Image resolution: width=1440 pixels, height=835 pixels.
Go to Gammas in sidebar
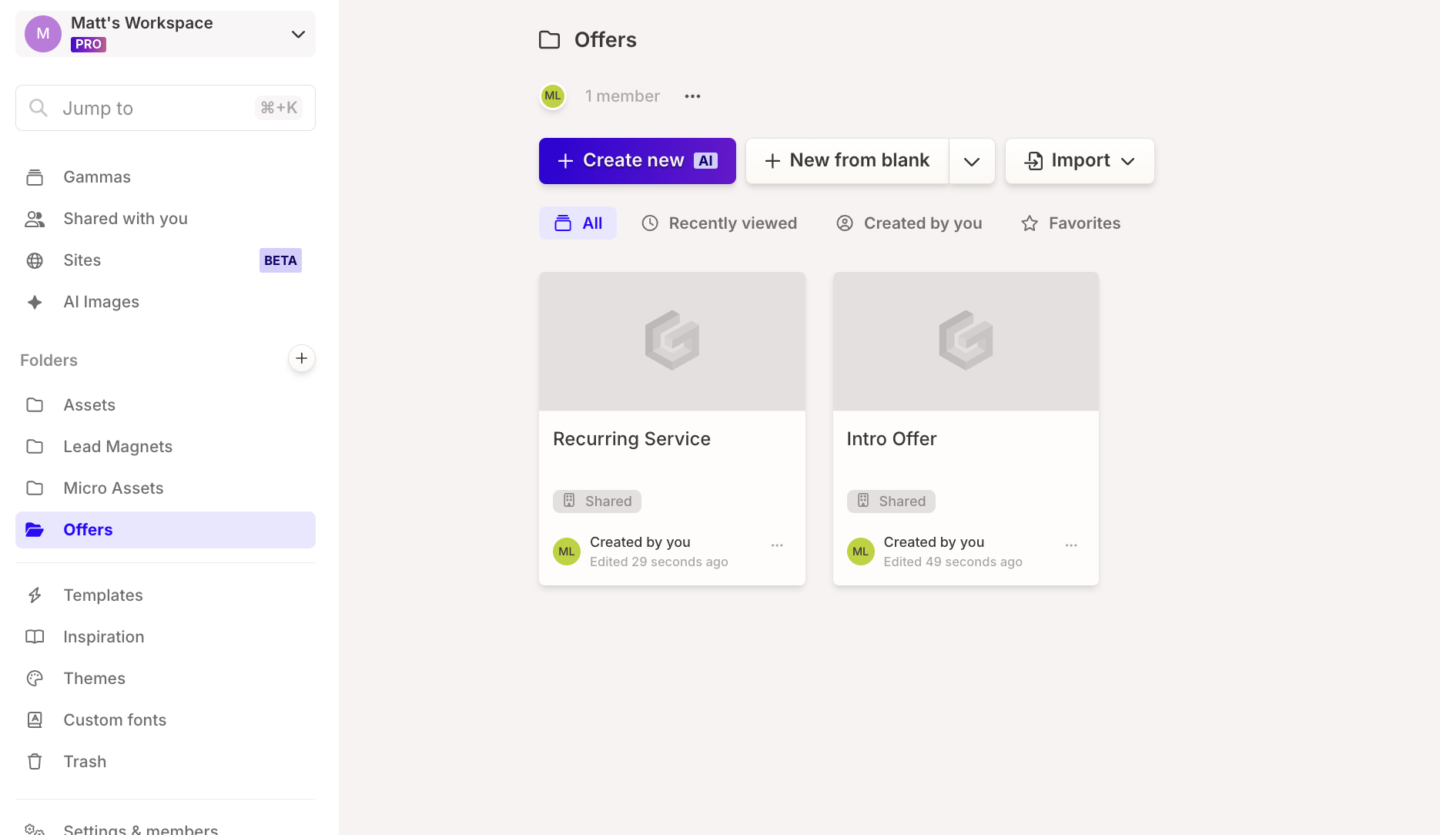[165, 177]
